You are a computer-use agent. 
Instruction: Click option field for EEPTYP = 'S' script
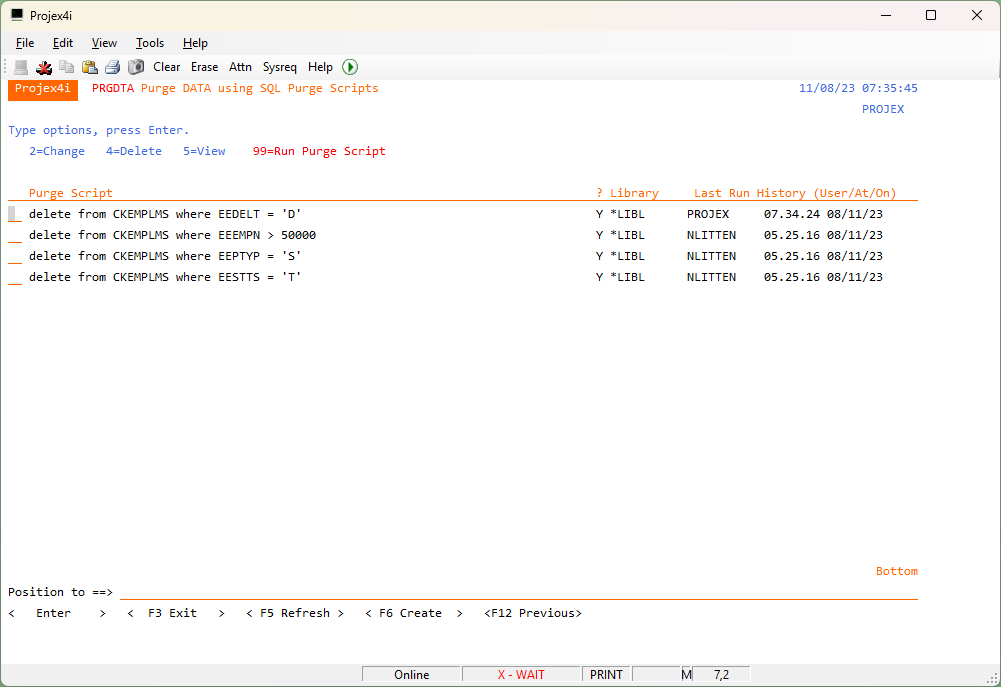coord(15,256)
